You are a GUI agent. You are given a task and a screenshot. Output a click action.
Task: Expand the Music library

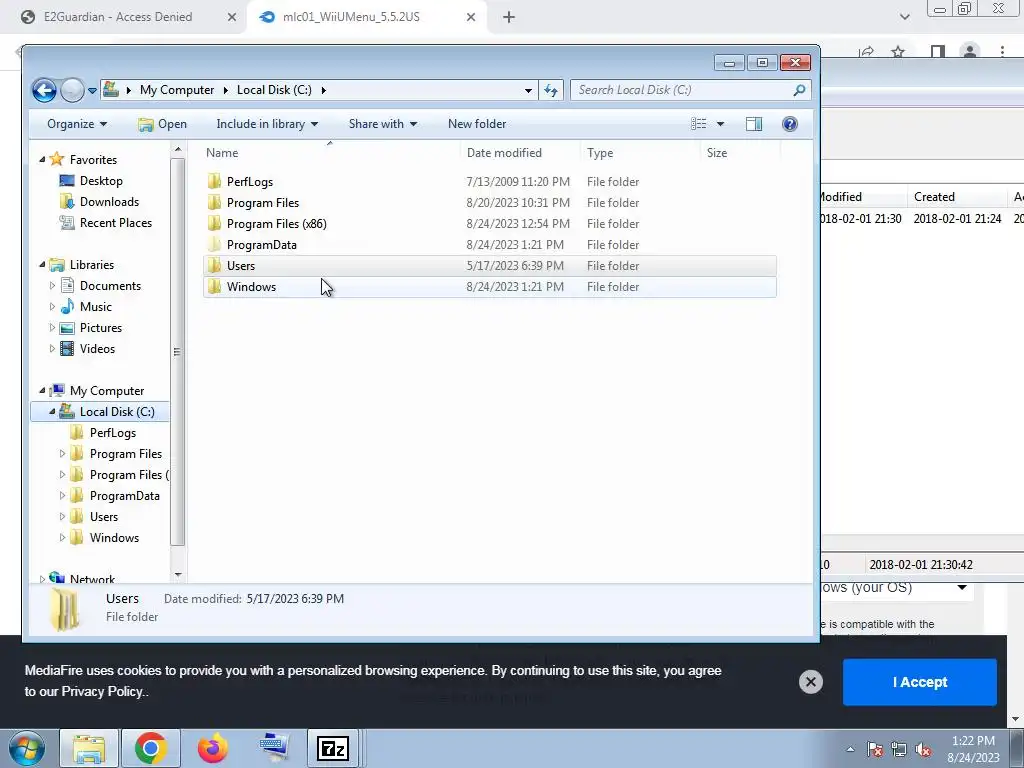tap(52, 306)
